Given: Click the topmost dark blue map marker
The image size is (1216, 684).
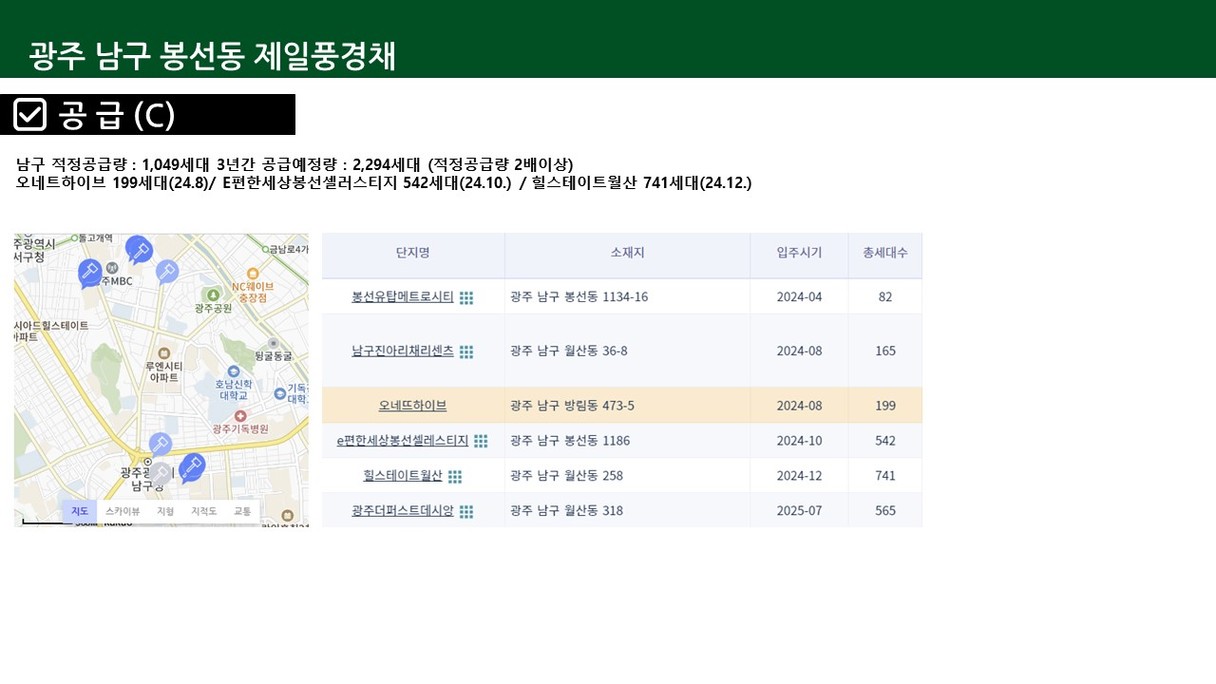Looking at the screenshot, I should pyautogui.click(x=138, y=248).
